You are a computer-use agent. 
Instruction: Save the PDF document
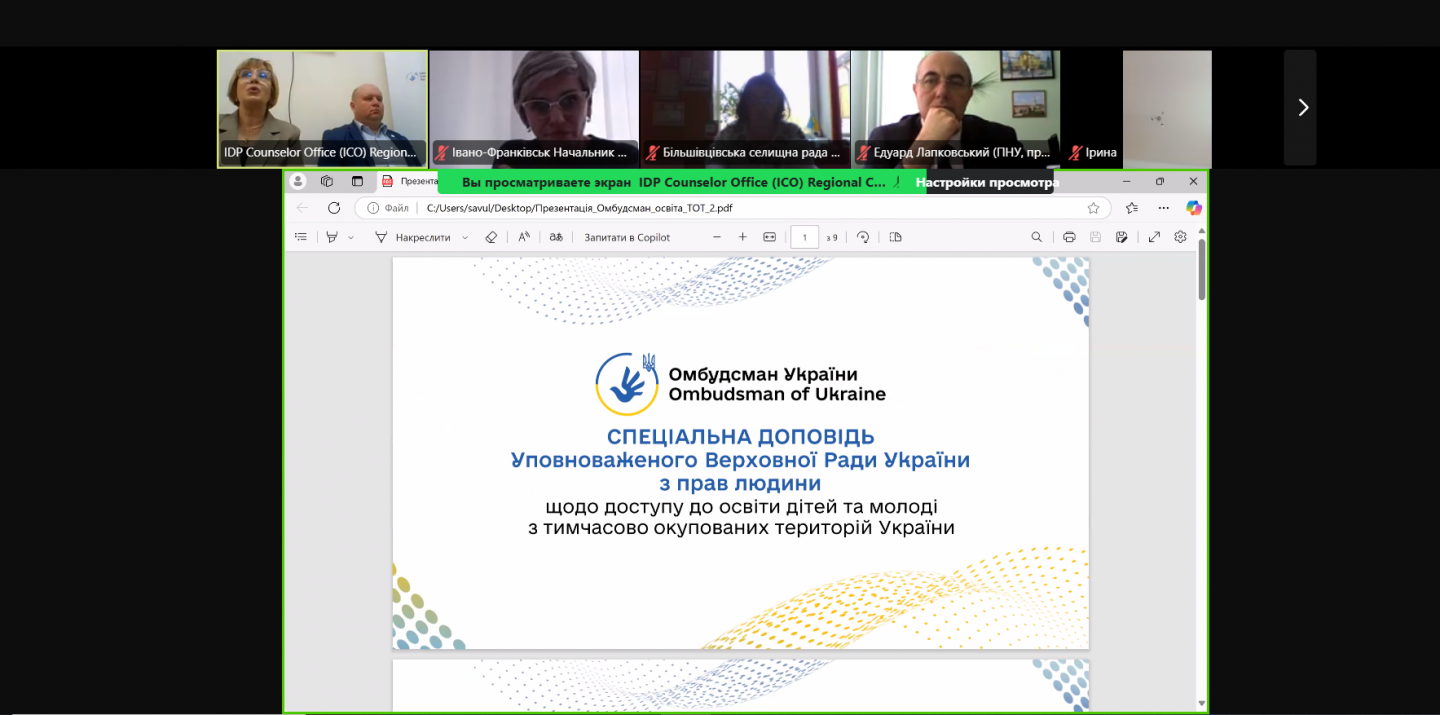pos(1095,237)
